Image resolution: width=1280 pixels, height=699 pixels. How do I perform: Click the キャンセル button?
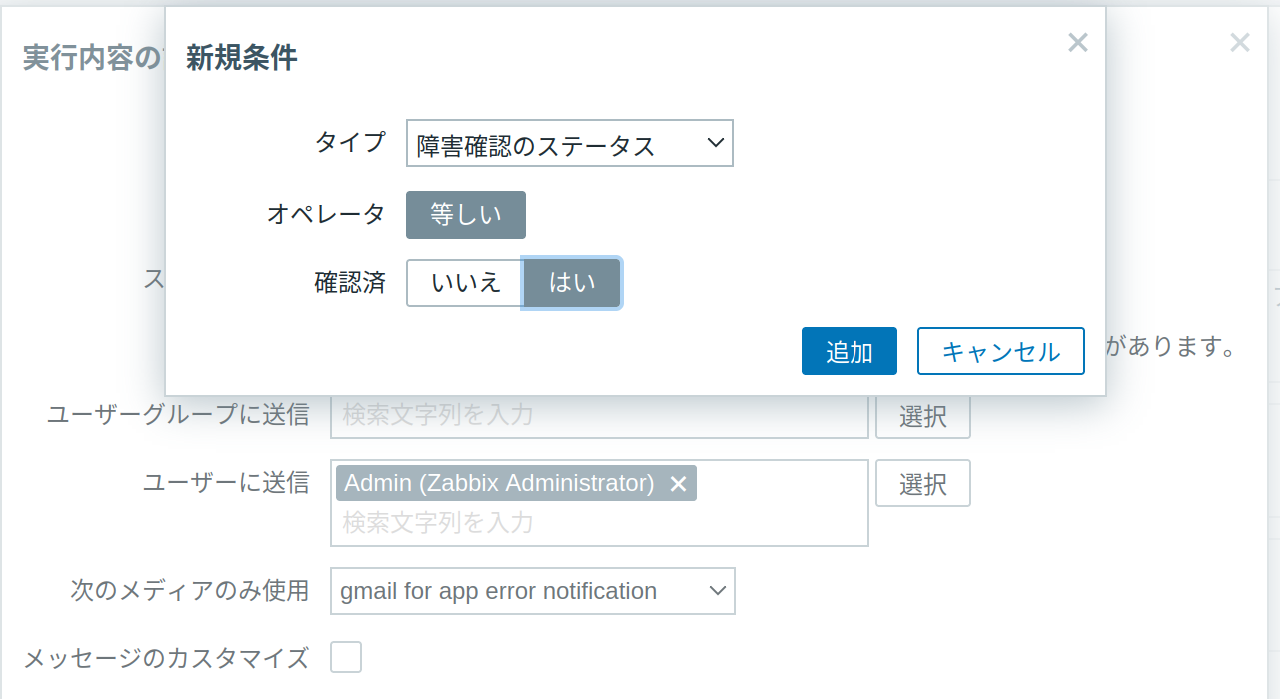[x=1000, y=351]
